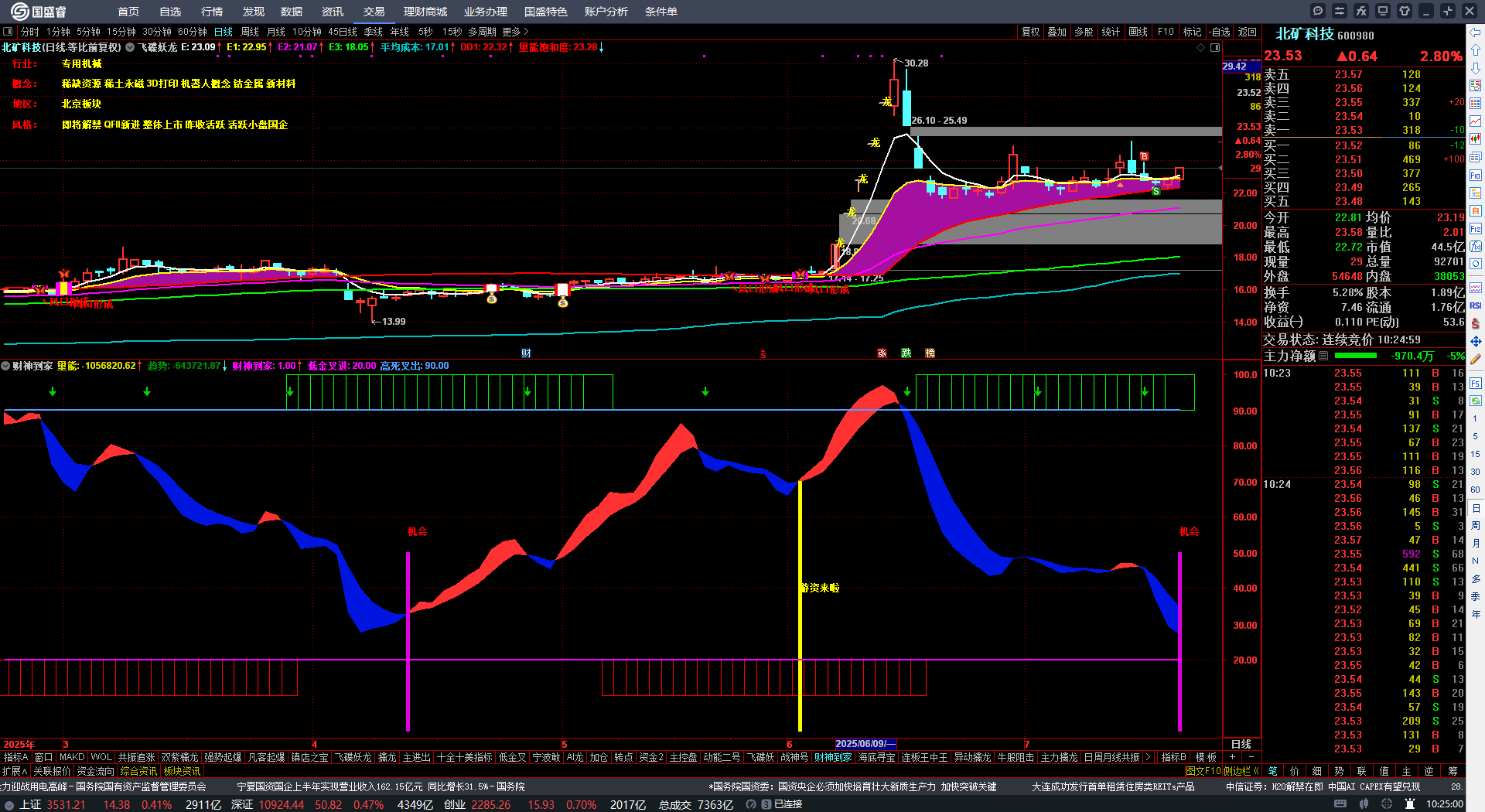Expand the 扩展 panel toggle at bottom left
1485x812 pixels.
[15, 771]
